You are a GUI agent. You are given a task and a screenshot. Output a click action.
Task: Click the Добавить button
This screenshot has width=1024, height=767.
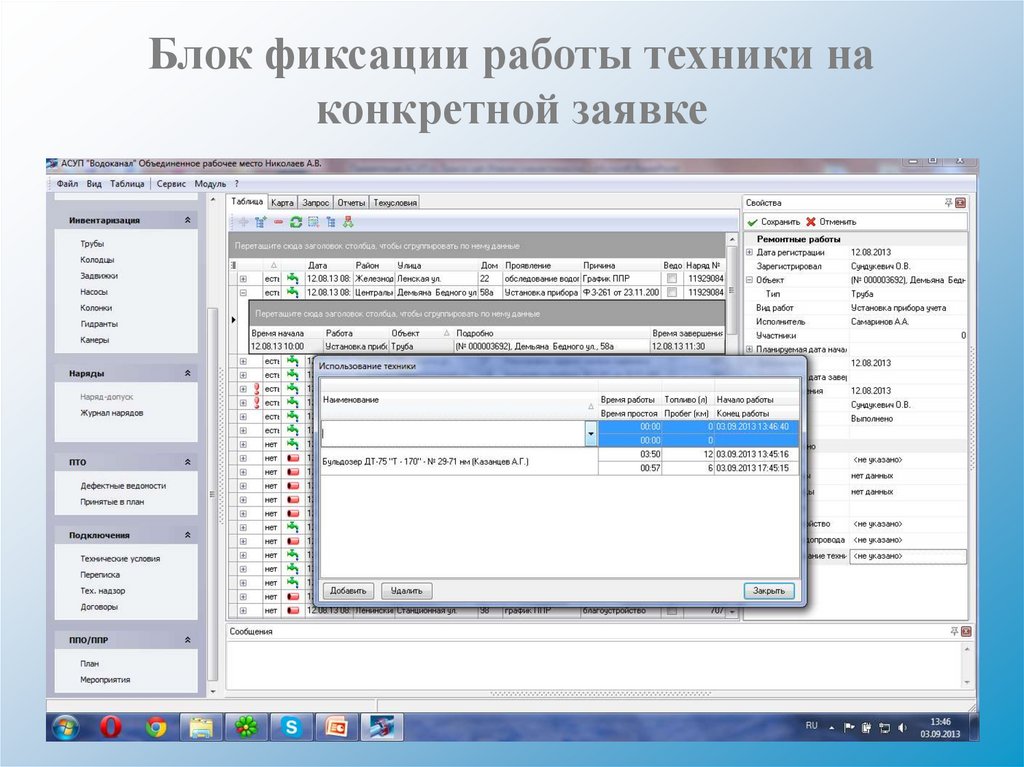point(348,591)
